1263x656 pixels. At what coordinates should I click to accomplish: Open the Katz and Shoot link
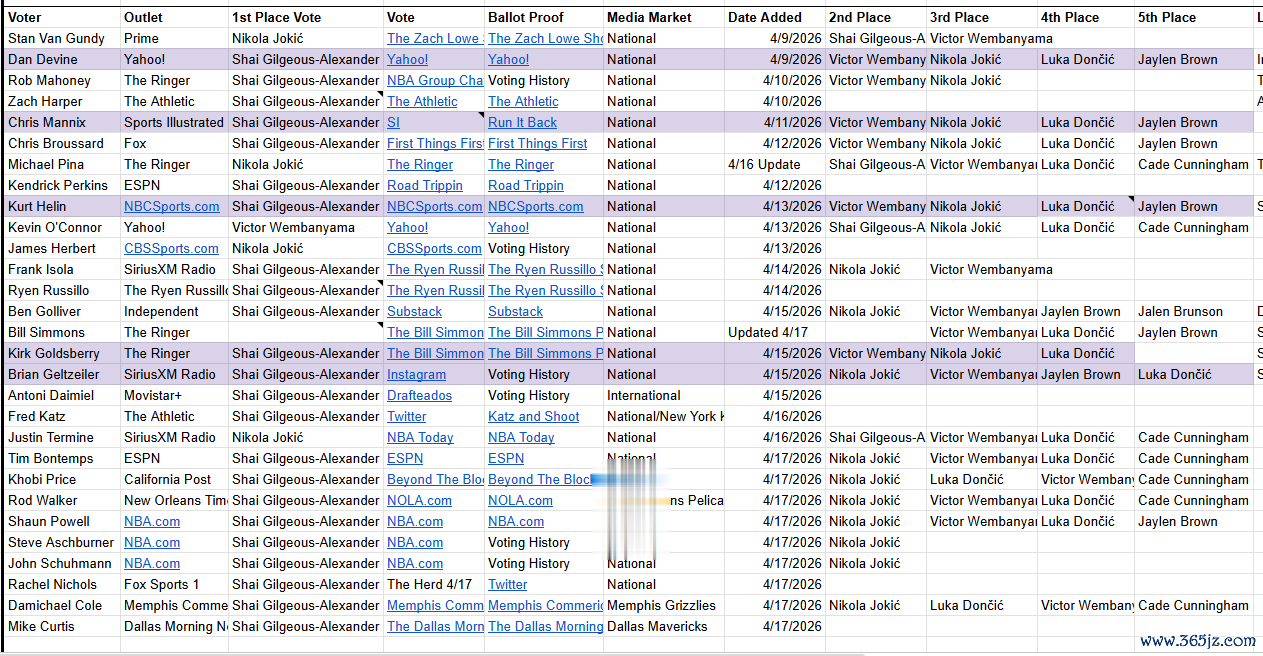coord(533,416)
